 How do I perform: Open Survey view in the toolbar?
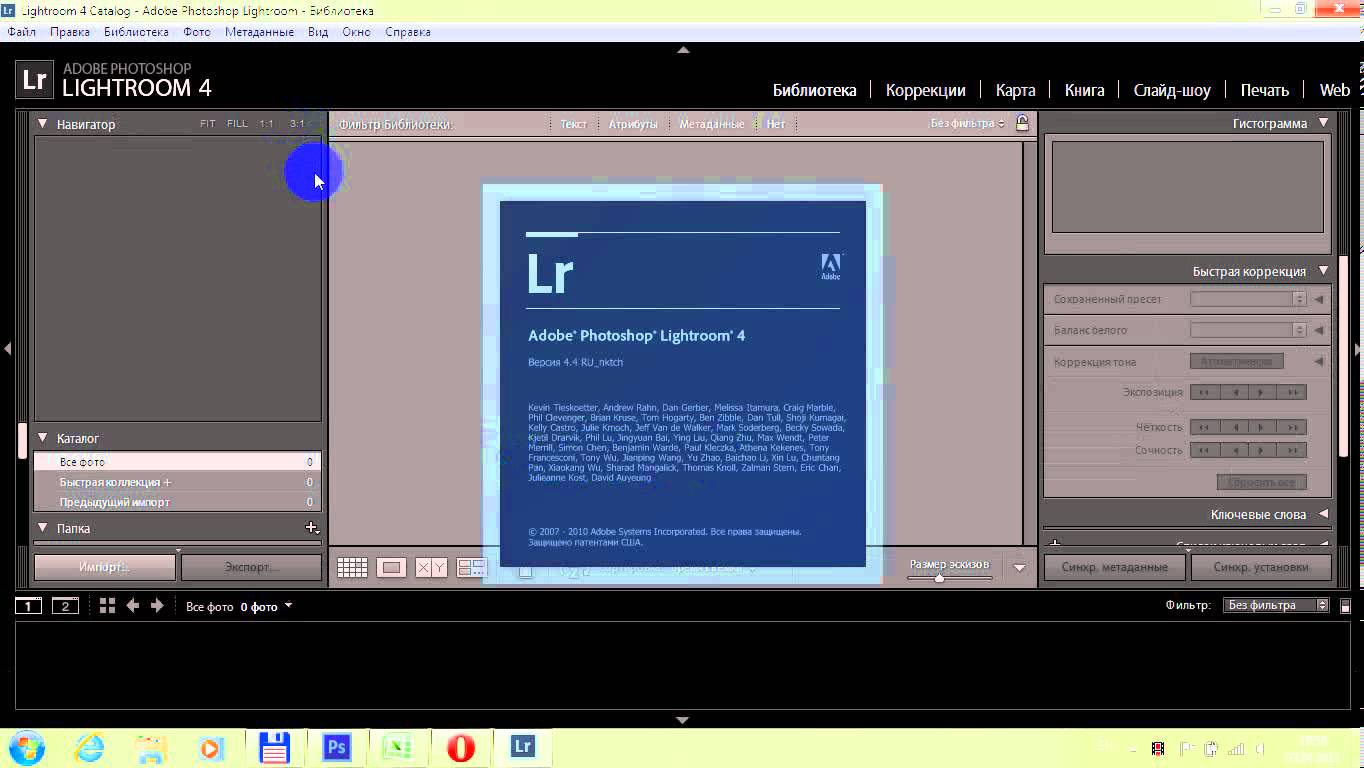[471, 568]
